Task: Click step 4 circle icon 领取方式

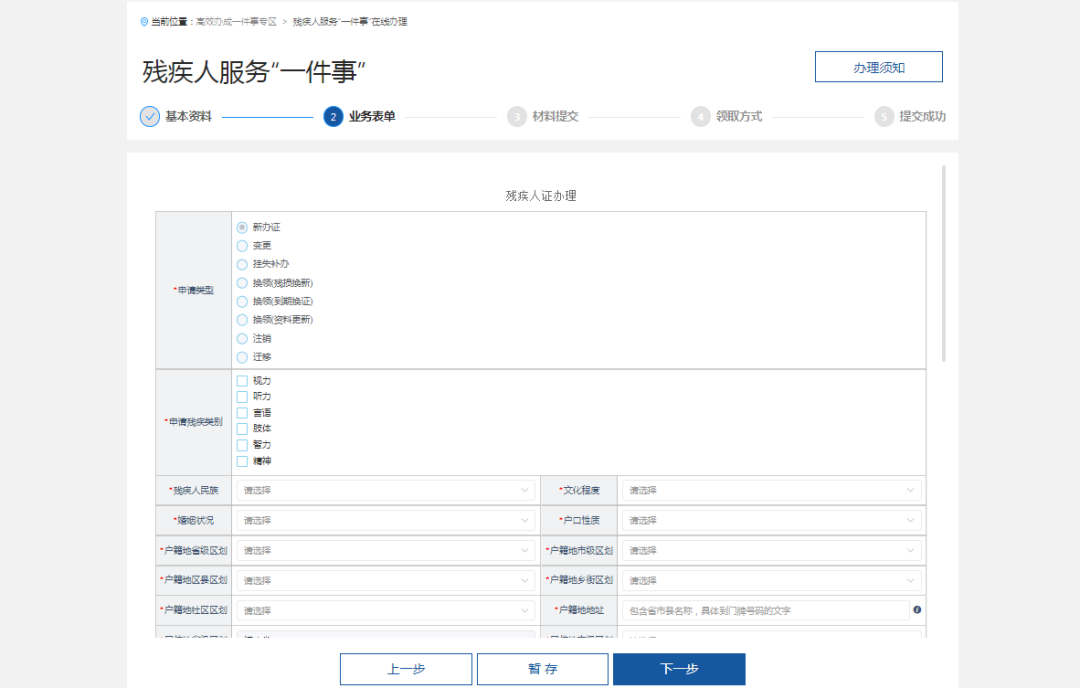Action: 700,116
